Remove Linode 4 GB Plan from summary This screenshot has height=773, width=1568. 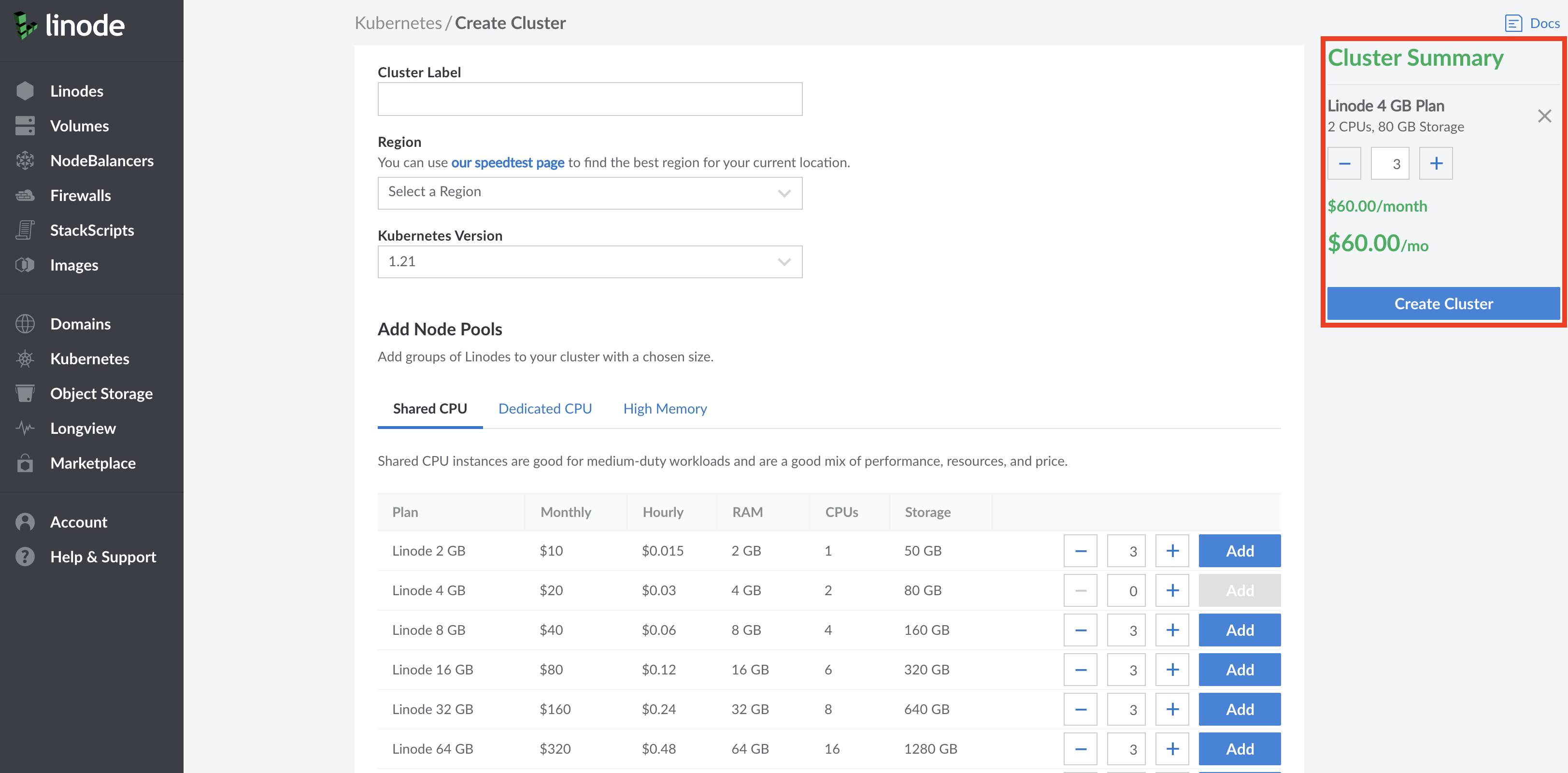[x=1544, y=115]
